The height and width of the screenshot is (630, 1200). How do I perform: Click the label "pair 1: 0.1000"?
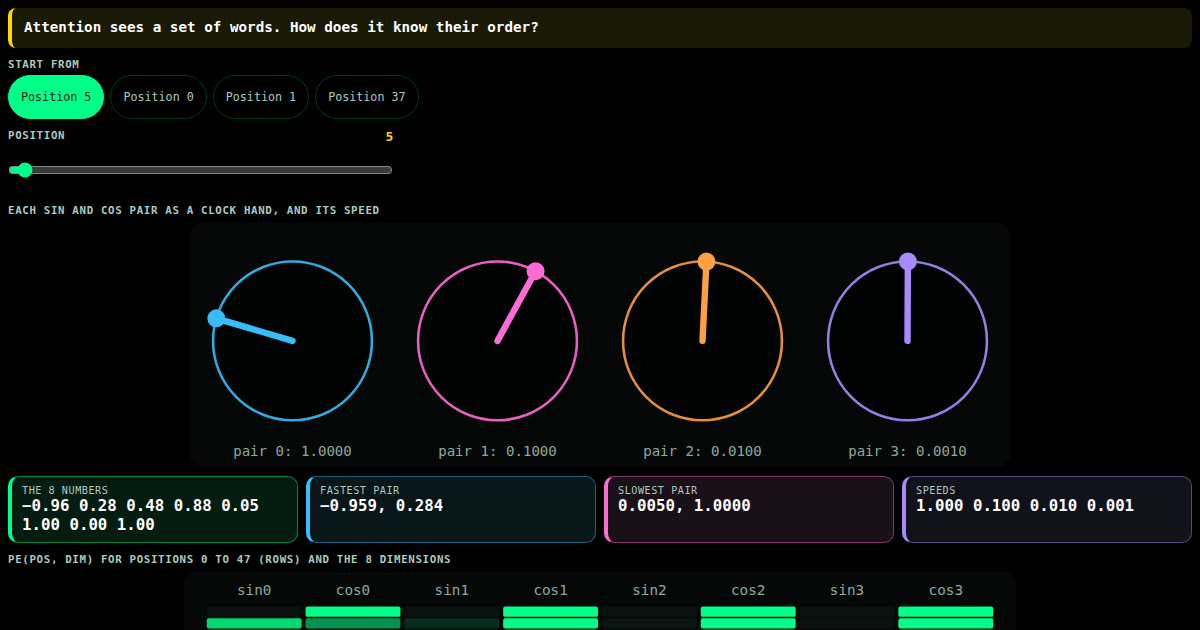tap(497, 451)
